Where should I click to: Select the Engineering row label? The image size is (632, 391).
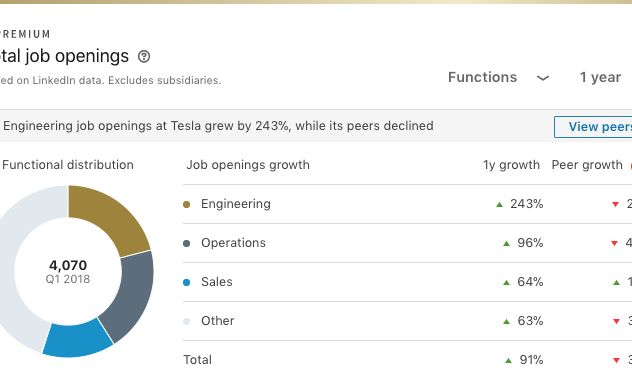pyautogui.click(x=236, y=204)
